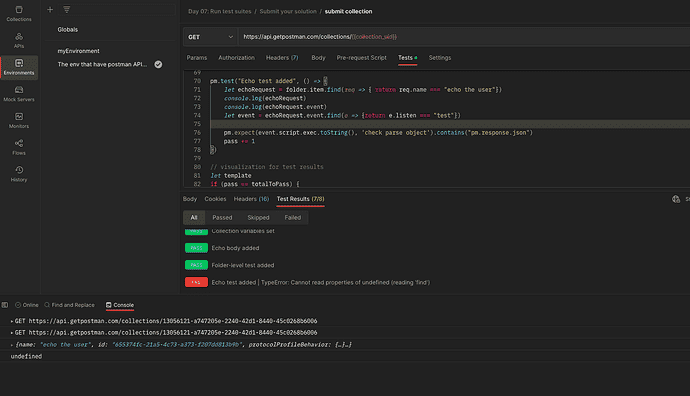Open the Monitors sidebar section
This screenshot has width=690, height=396.
click(19, 121)
